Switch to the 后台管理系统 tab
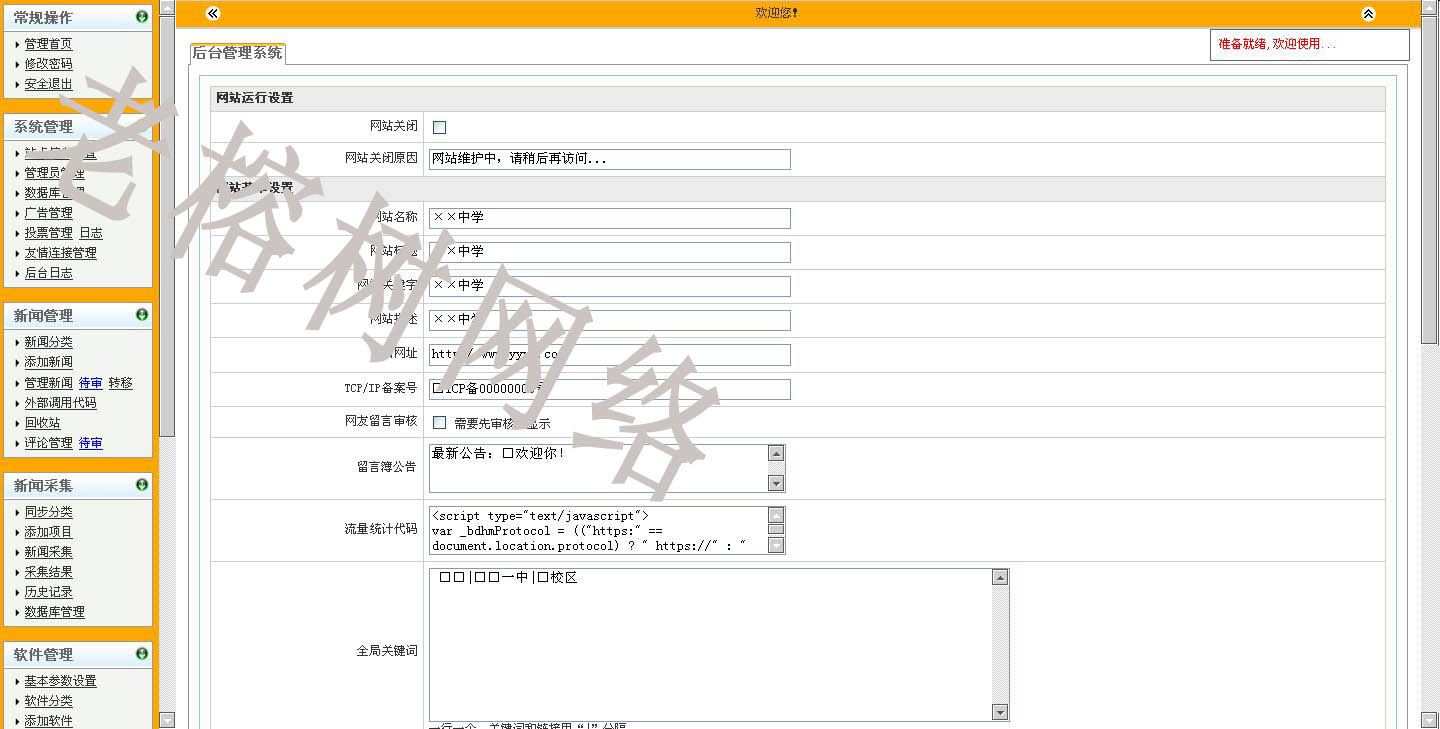1440x729 pixels. [x=237, y=52]
